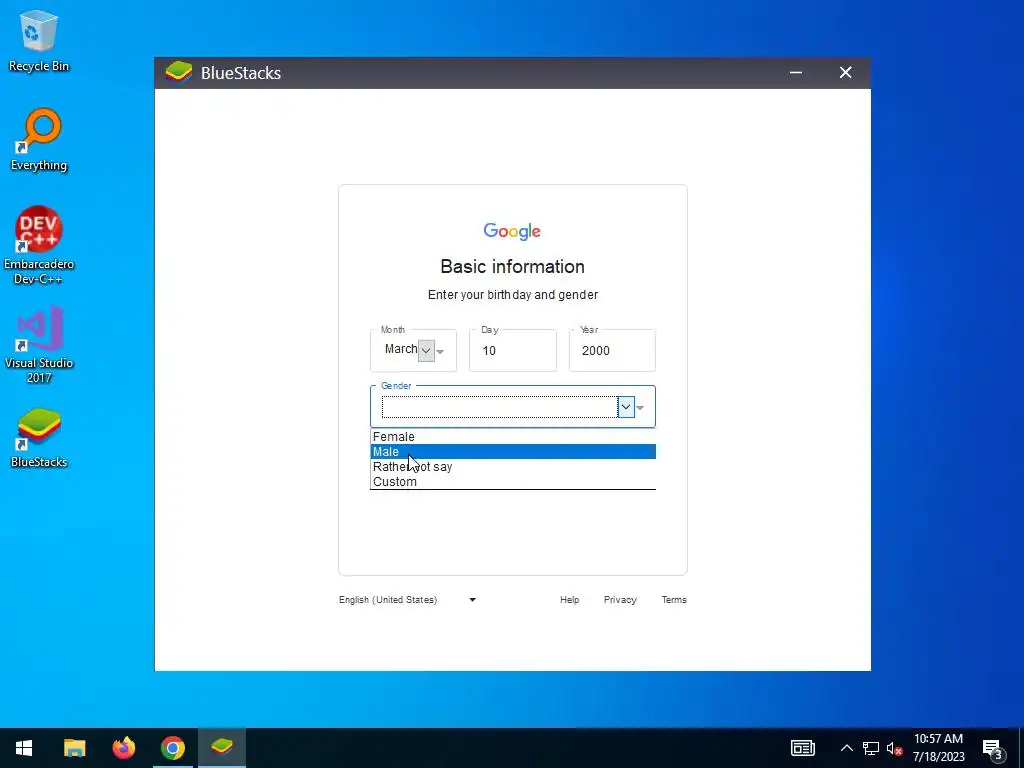Close the BlueStacks window
Image resolution: width=1024 pixels, height=768 pixels.
pos(845,72)
